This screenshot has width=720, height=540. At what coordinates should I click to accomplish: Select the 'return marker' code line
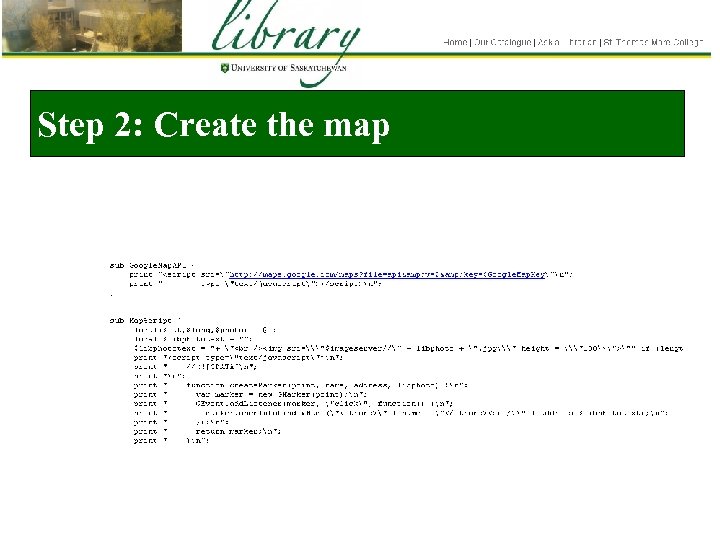207,431
